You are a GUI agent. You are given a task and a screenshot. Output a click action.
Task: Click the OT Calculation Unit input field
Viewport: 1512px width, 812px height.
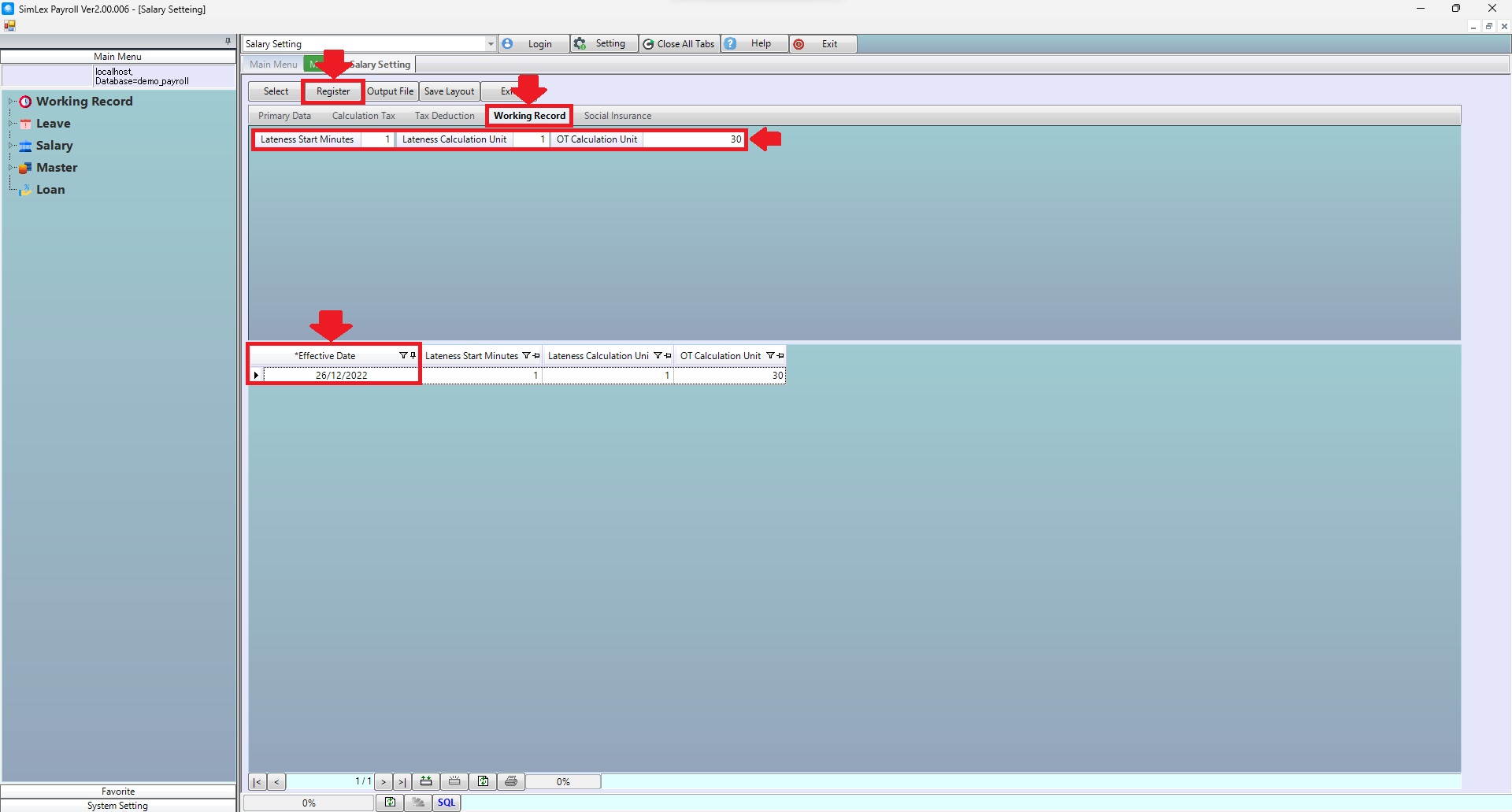[694, 139]
